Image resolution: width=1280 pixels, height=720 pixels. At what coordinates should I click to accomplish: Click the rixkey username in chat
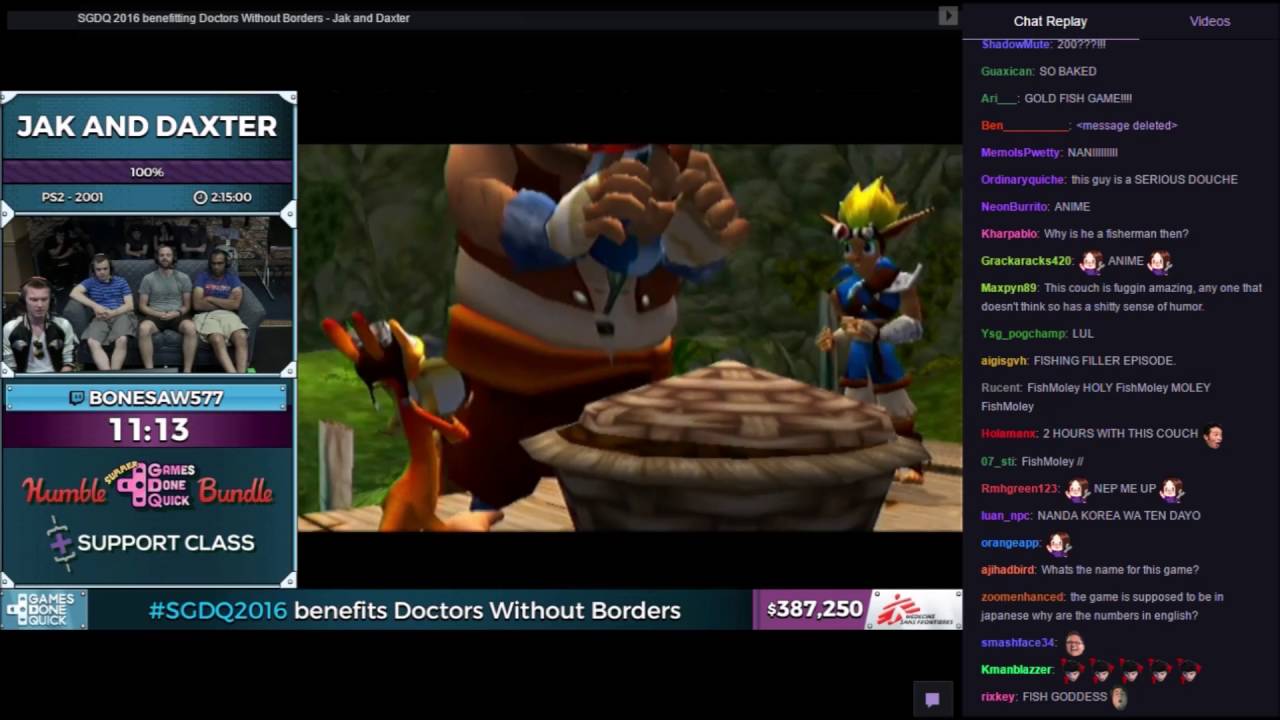tap(998, 696)
